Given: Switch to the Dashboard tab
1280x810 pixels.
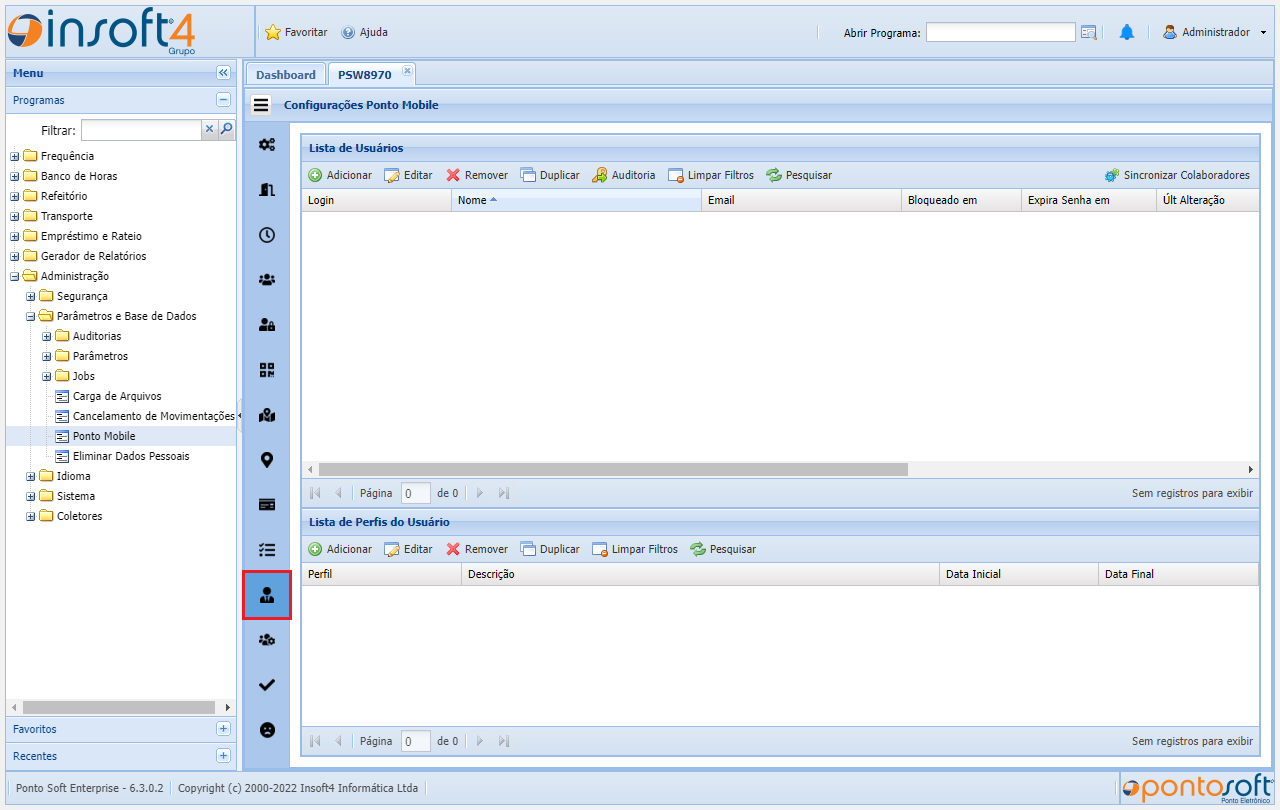Looking at the screenshot, I should pos(285,75).
